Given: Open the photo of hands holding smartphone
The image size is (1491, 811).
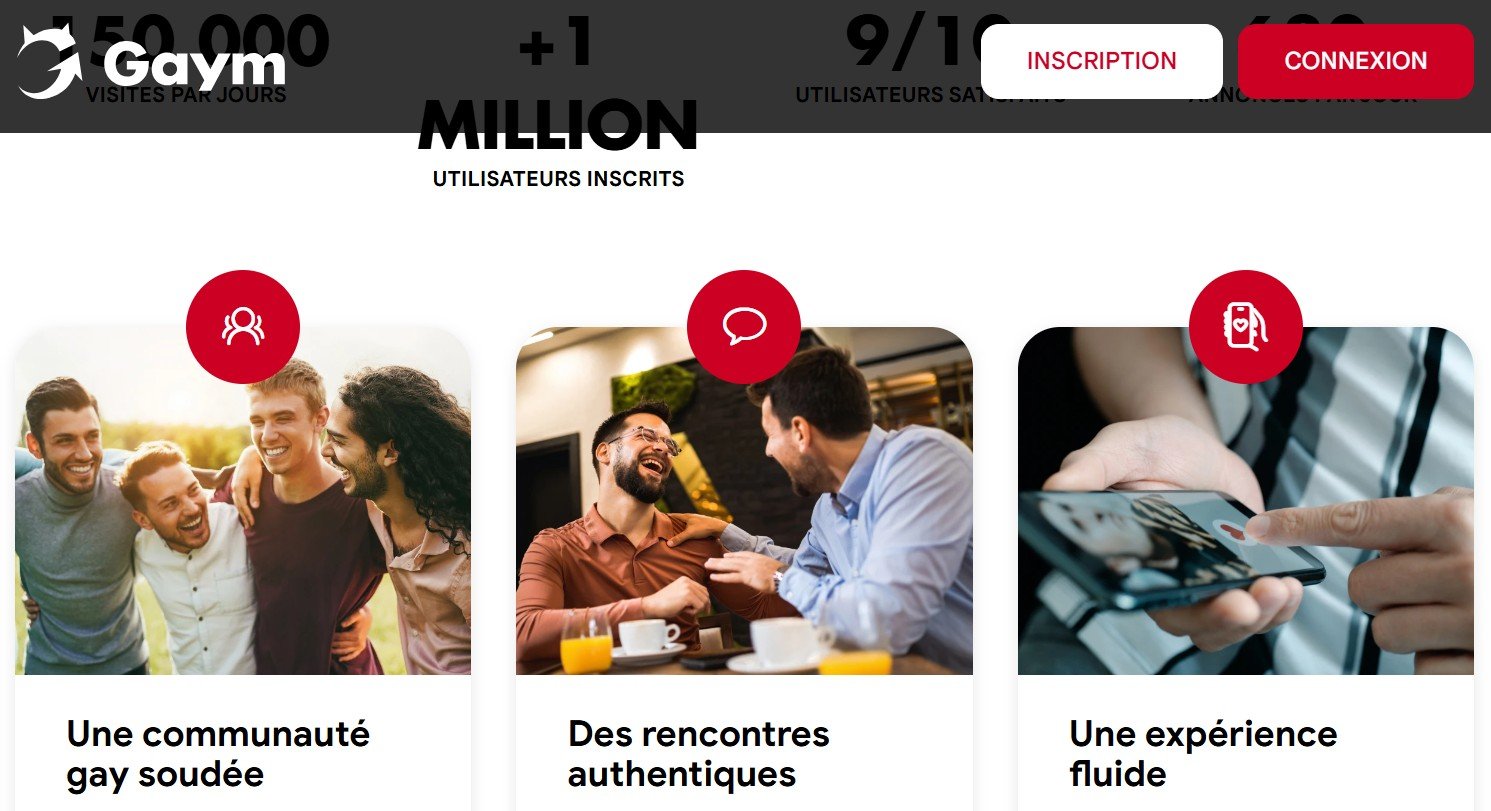Looking at the screenshot, I should 1246,501.
